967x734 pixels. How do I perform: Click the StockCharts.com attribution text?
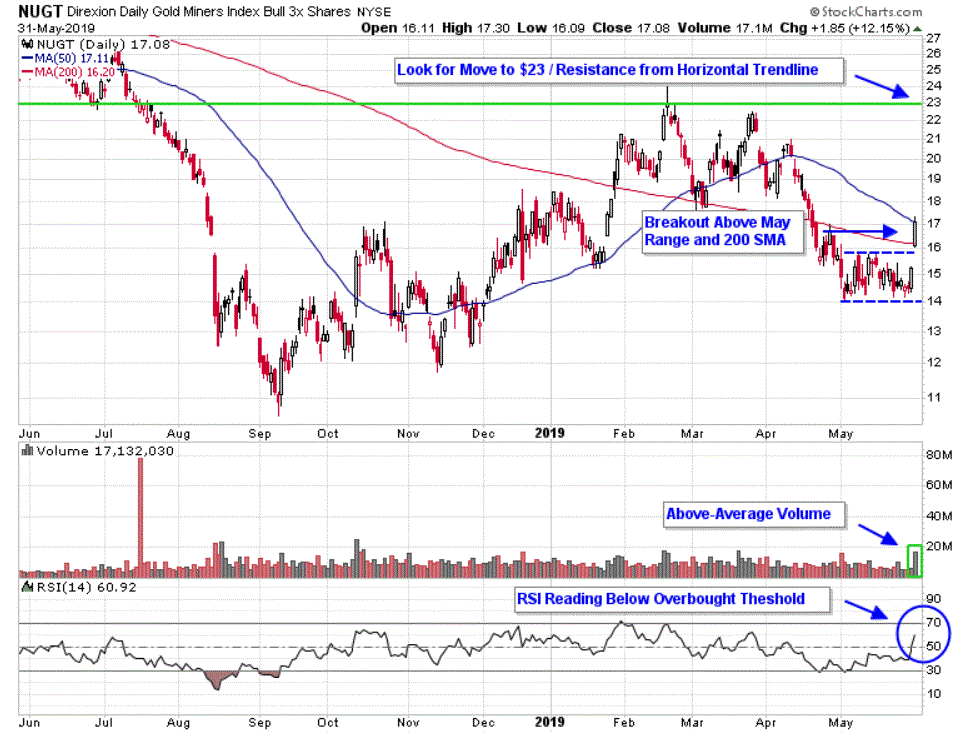[x=866, y=12]
